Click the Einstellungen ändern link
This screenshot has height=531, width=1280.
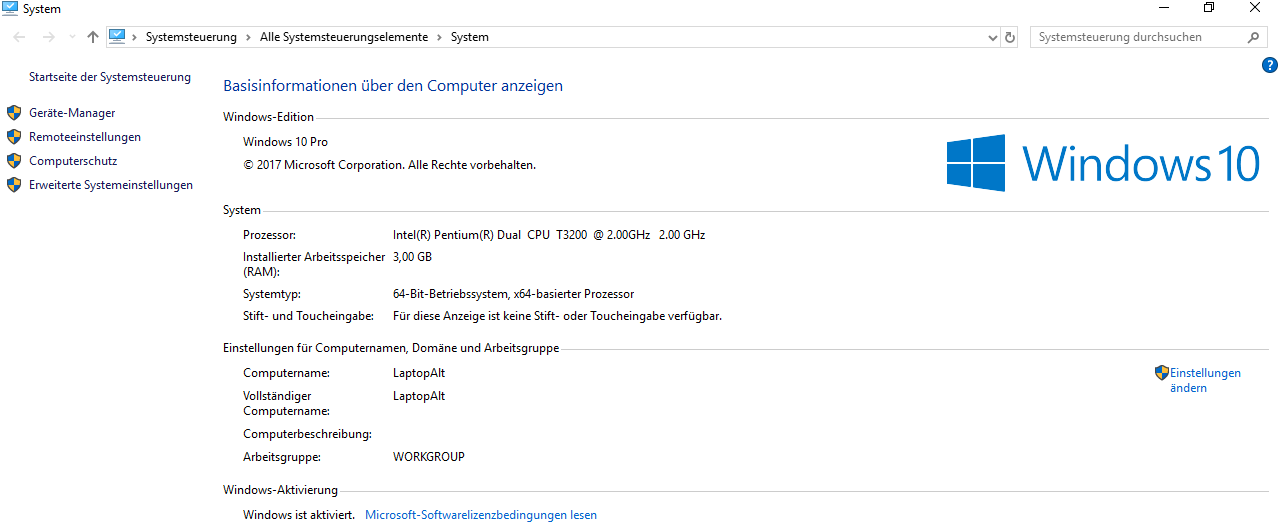1205,380
